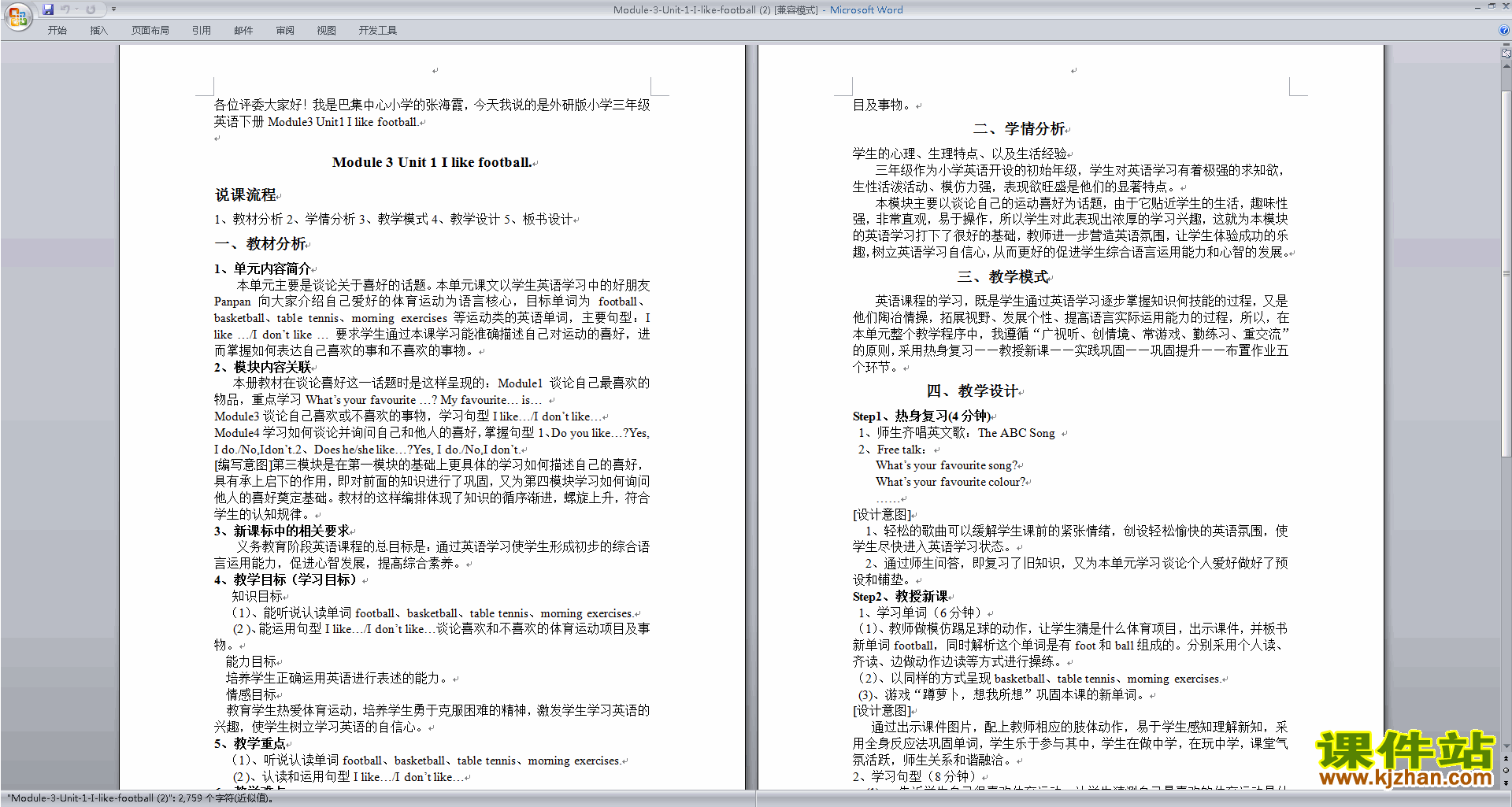The image size is (1512, 807).
Task: Click the line 'Step2、教授新课'
Action: pyautogui.click(x=901, y=596)
